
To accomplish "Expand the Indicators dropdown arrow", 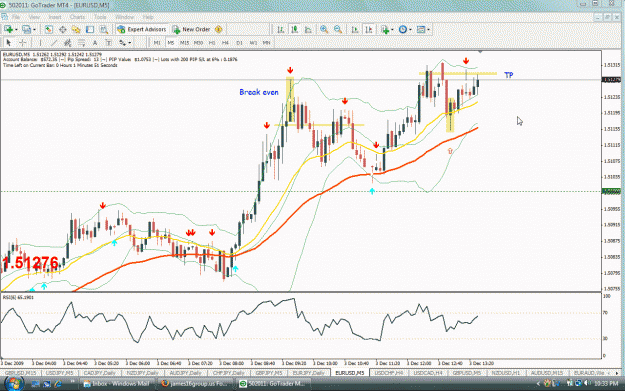I will coord(392,29).
